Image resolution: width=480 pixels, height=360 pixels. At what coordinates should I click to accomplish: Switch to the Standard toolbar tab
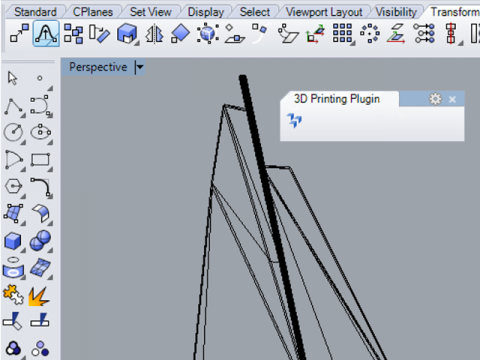[x=35, y=12]
